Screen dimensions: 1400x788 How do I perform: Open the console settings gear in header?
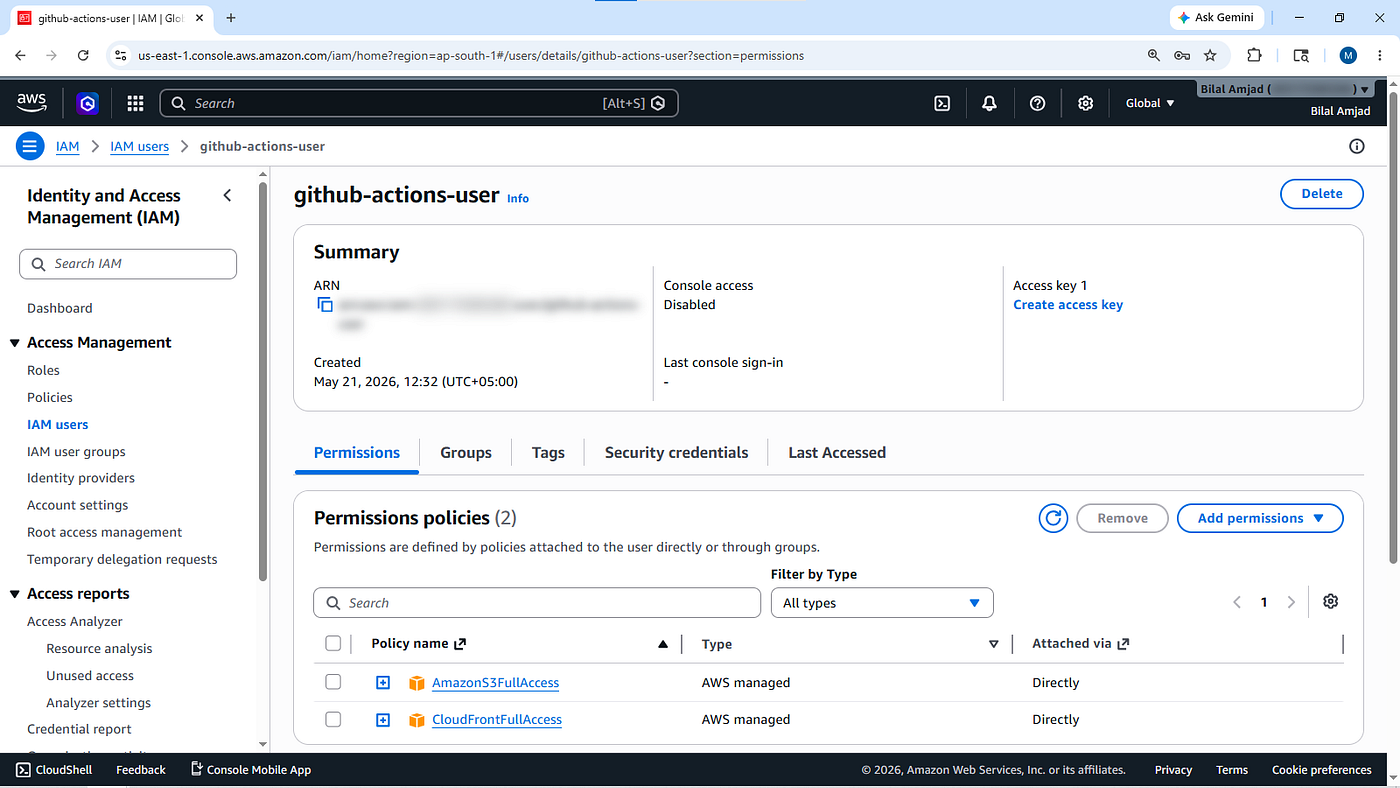(1085, 103)
